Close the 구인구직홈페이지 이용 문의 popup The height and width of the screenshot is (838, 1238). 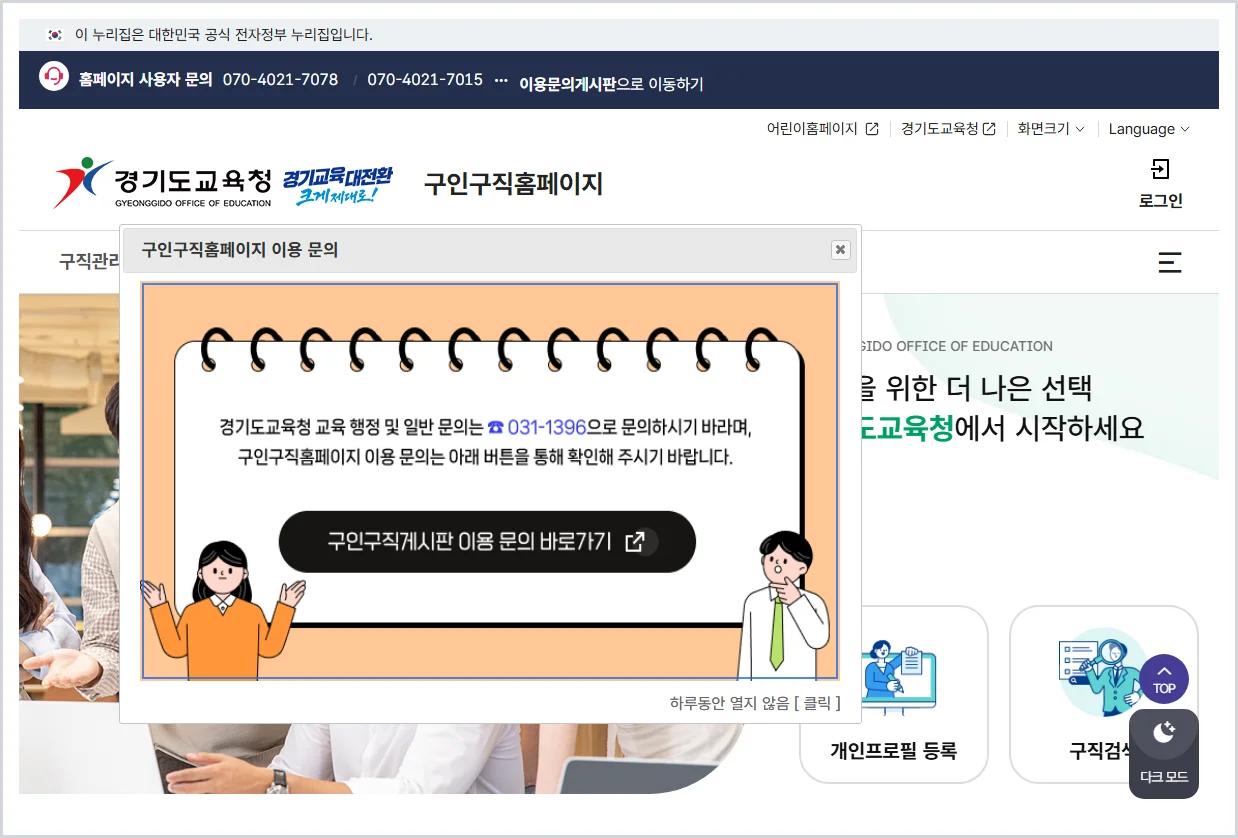coord(840,250)
